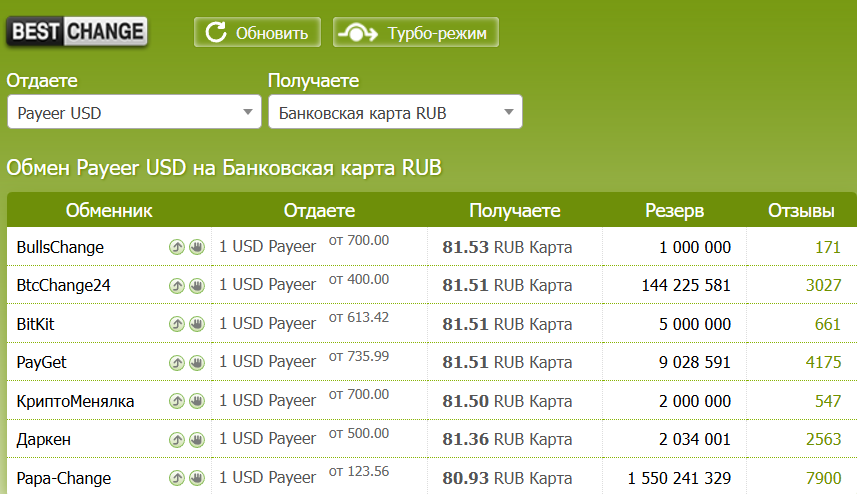Click the 144 225 581 reserve value
The image size is (858, 503).
pyautogui.click(x=686, y=286)
